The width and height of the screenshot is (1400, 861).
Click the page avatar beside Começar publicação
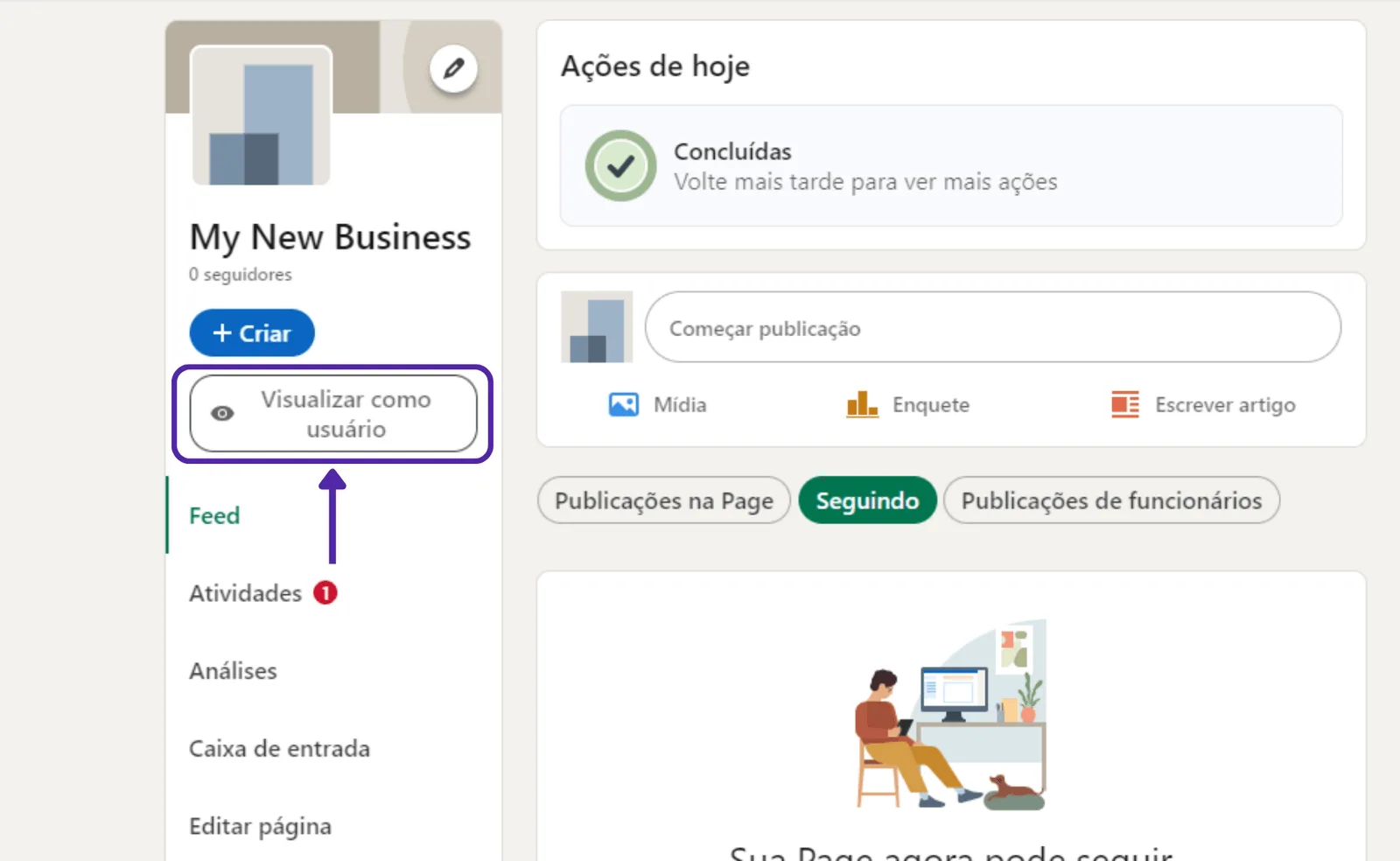[597, 327]
